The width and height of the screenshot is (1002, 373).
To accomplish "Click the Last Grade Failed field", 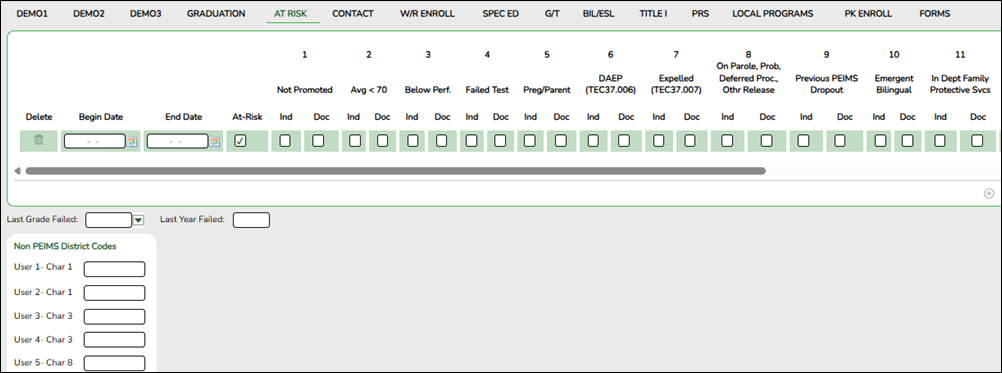I will click(x=109, y=220).
